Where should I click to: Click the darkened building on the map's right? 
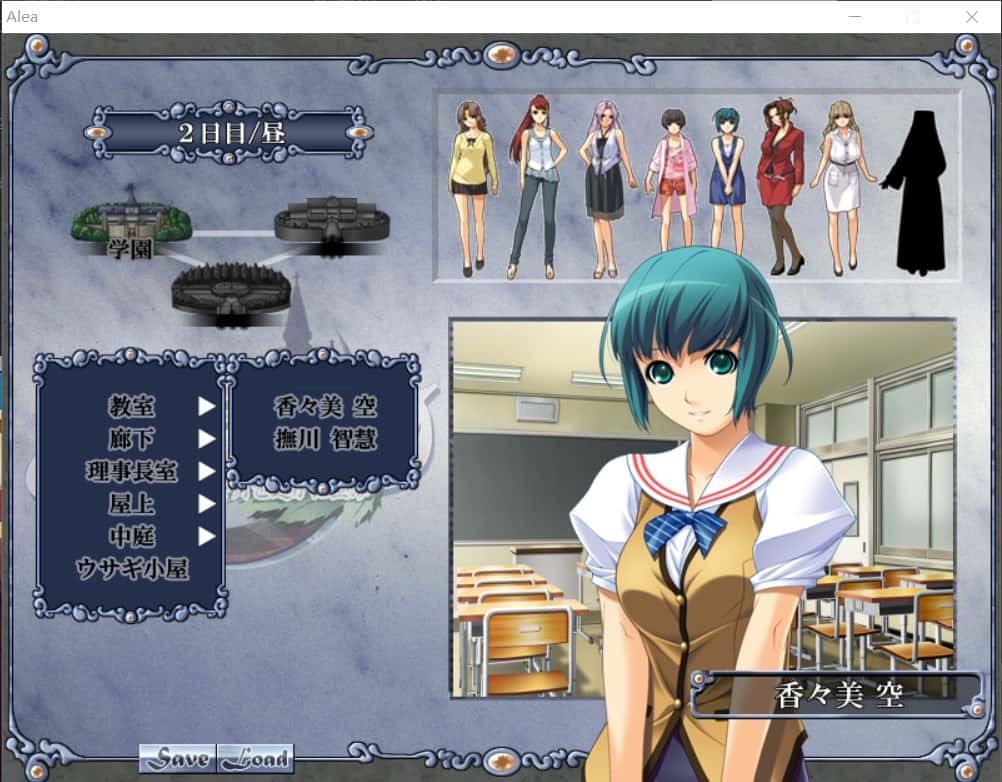tap(332, 225)
